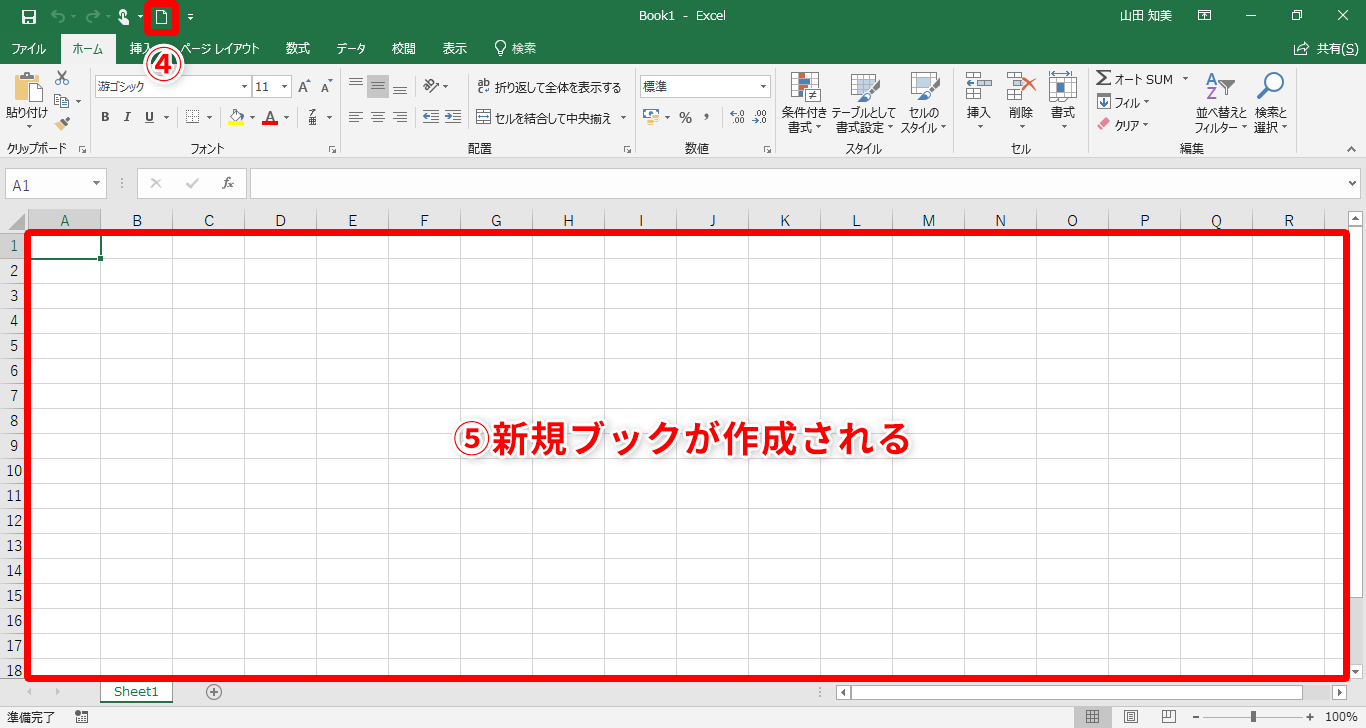
Task: Click the borders icon in the font group
Action: click(193, 117)
